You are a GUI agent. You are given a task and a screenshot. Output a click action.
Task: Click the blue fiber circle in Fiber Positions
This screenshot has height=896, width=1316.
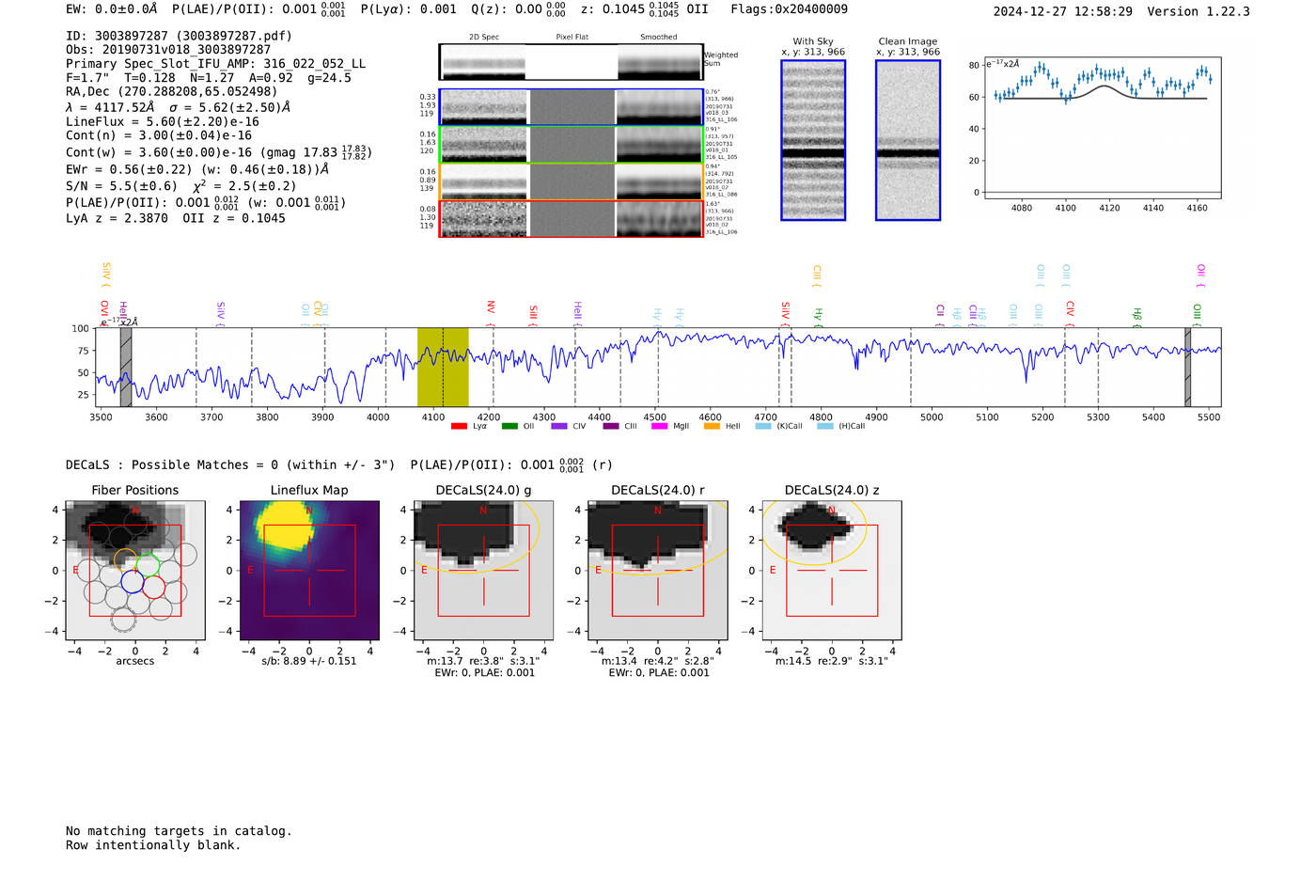click(x=132, y=582)
